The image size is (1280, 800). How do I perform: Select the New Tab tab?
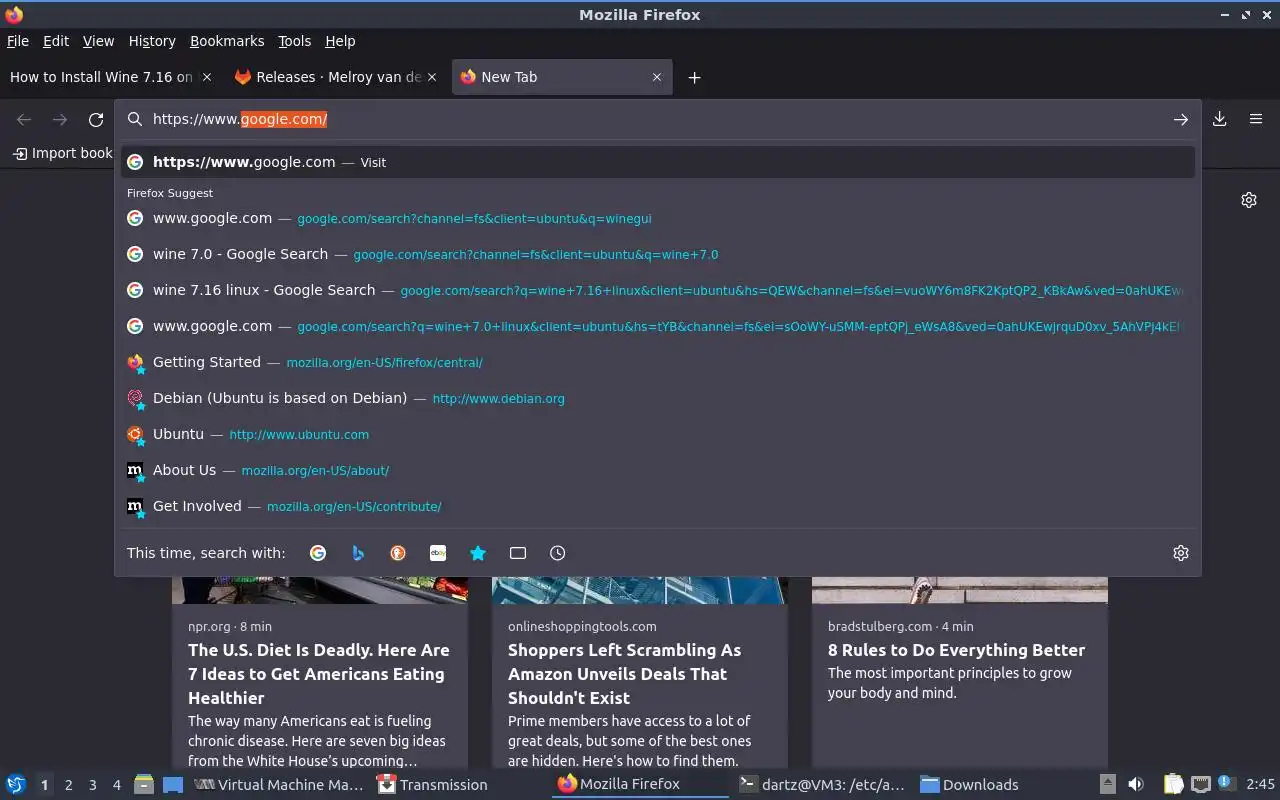click(562, 77)
